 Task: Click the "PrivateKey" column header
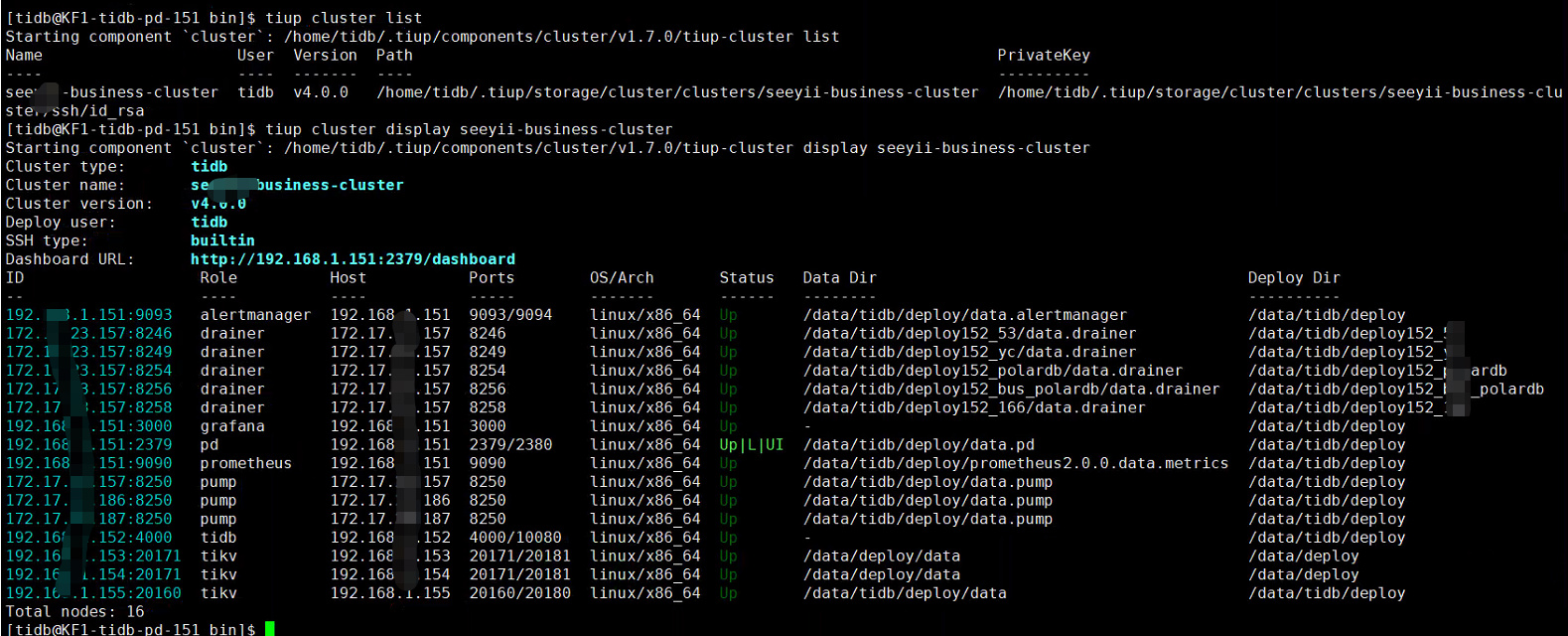click(1043, 56)
